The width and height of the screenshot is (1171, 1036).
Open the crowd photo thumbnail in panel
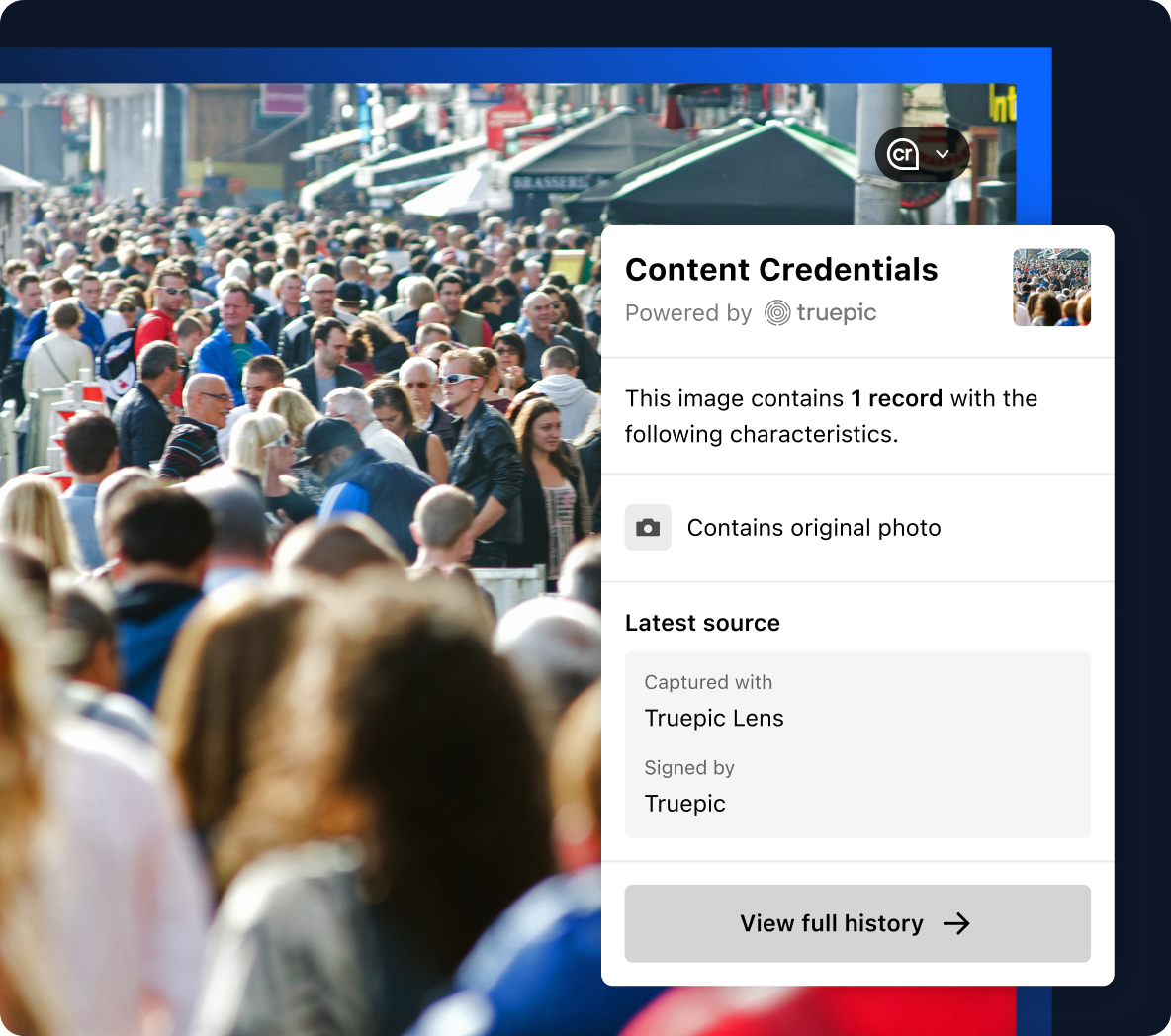1051,288
